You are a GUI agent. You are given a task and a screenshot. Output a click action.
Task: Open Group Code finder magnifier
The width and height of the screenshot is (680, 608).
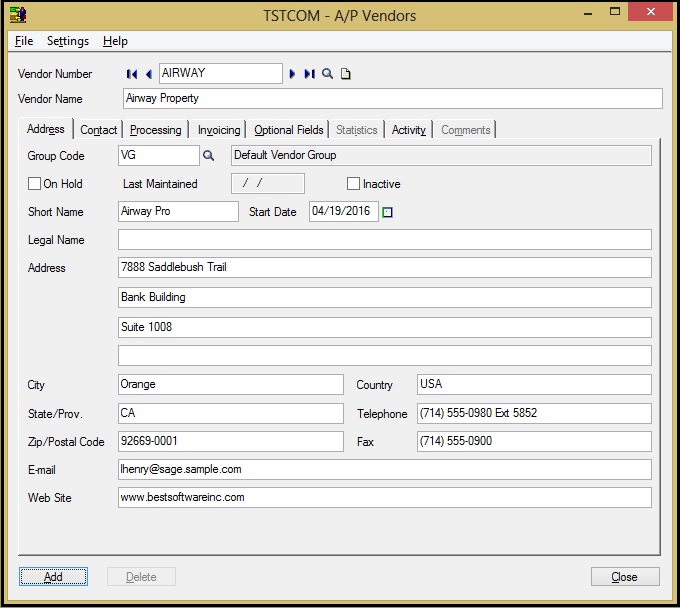pyautogui.click(x=209, y=155)
